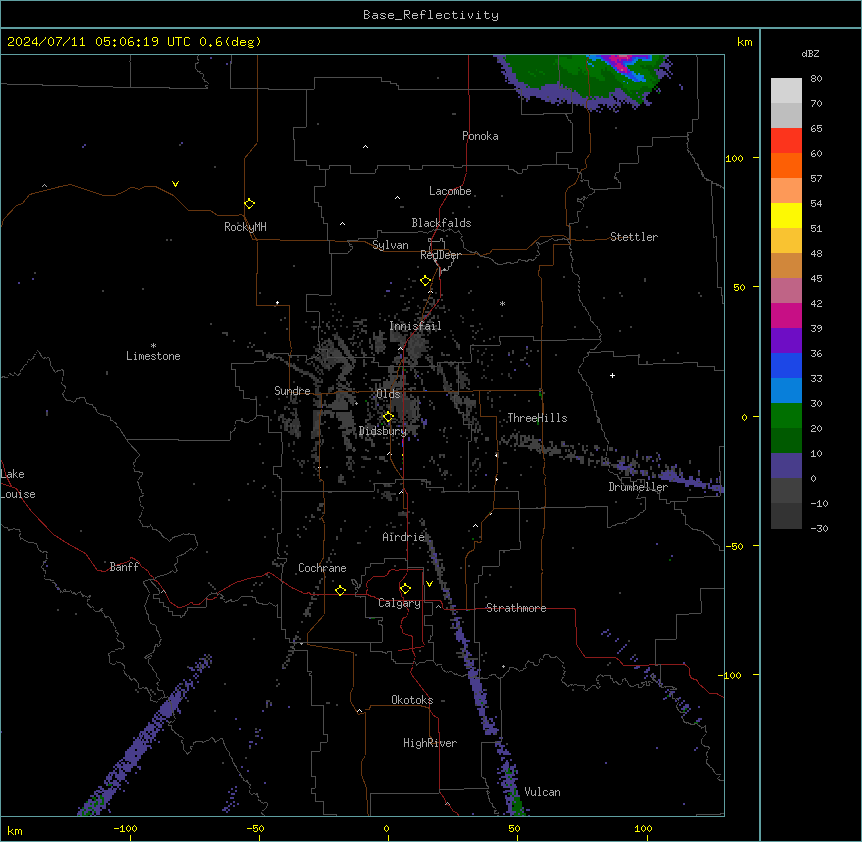This screenshot has height=842, width=862.
Task: Pick the light blue 30-33 dBZ legend color
Action: 786,391
